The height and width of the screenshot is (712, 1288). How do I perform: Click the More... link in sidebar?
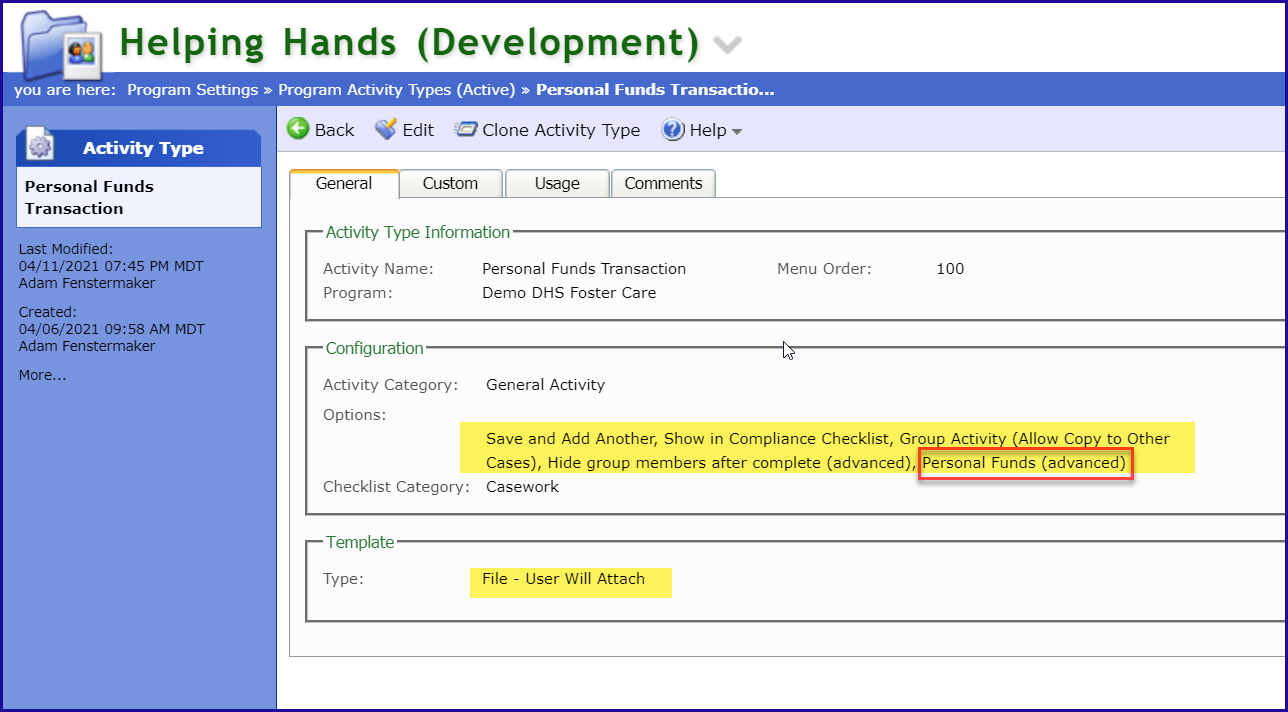click(42, 375)
